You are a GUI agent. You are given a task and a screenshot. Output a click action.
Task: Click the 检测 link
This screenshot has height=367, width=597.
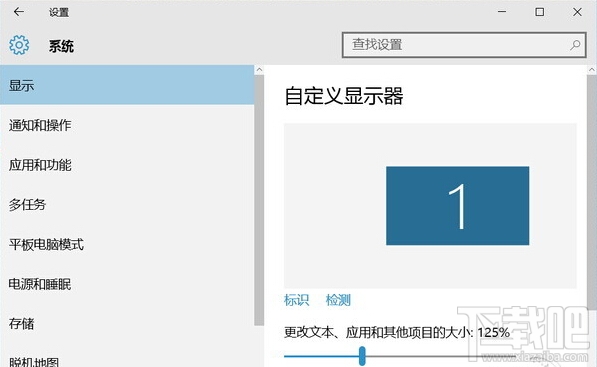[x=338, y=300]
